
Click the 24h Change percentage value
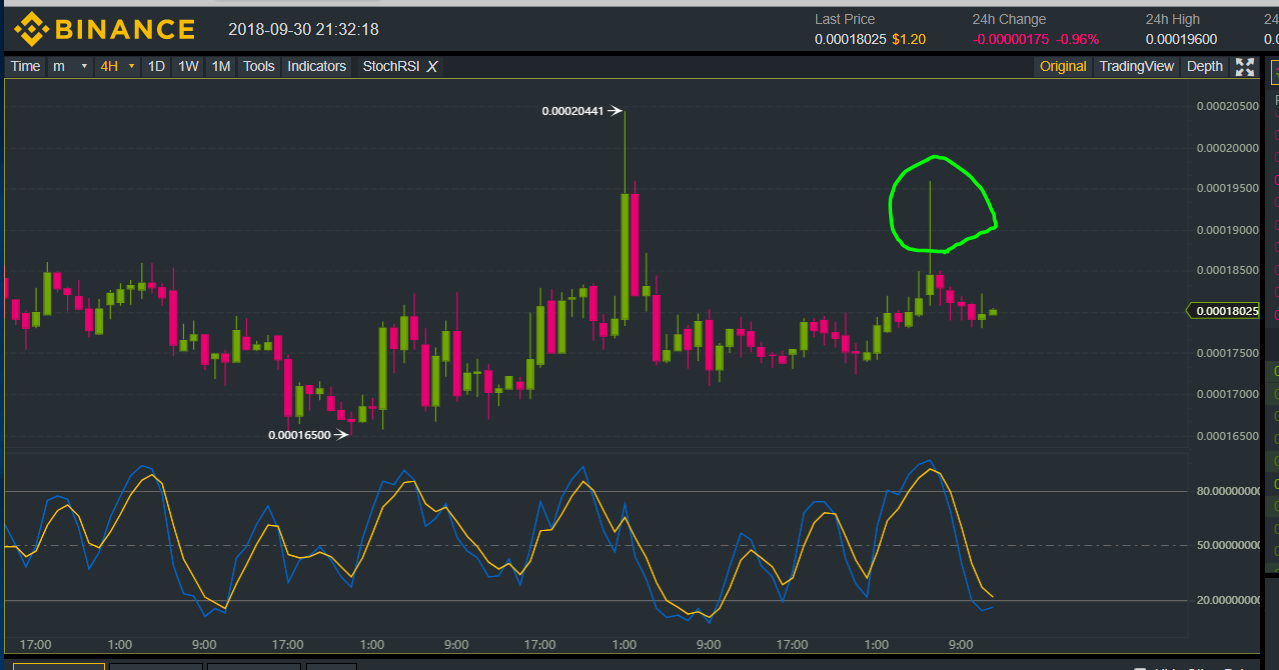point(1080,39)
